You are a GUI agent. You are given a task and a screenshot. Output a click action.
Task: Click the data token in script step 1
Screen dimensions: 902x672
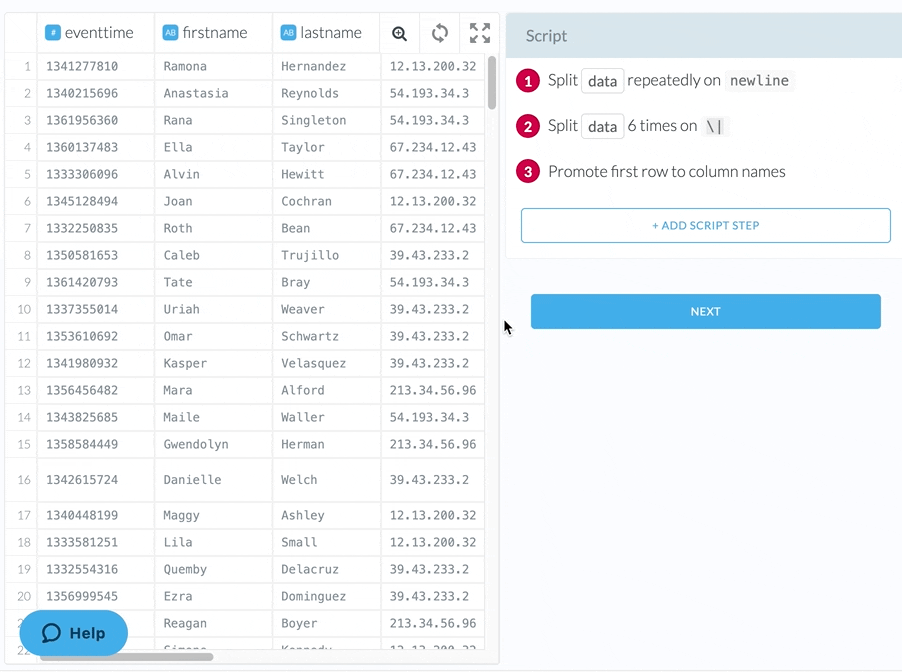click(602, 81)
